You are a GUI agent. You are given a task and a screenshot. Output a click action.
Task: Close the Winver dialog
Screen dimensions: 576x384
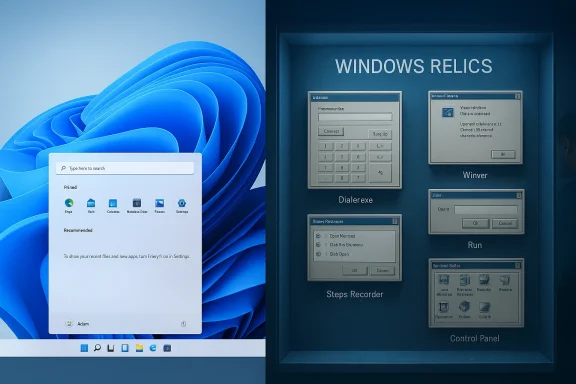[517, 96]
